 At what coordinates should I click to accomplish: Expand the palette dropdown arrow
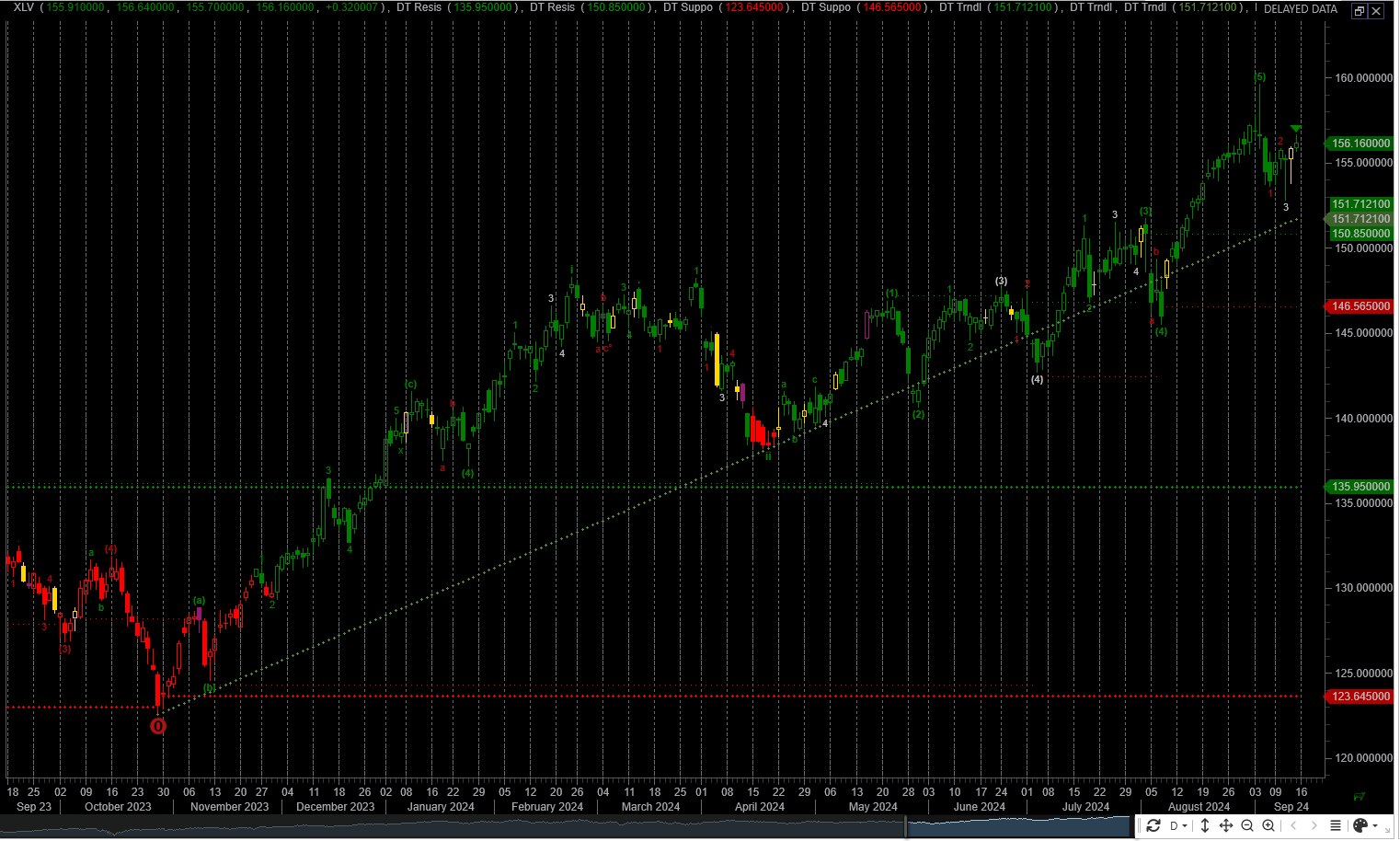pos(1375,825)
